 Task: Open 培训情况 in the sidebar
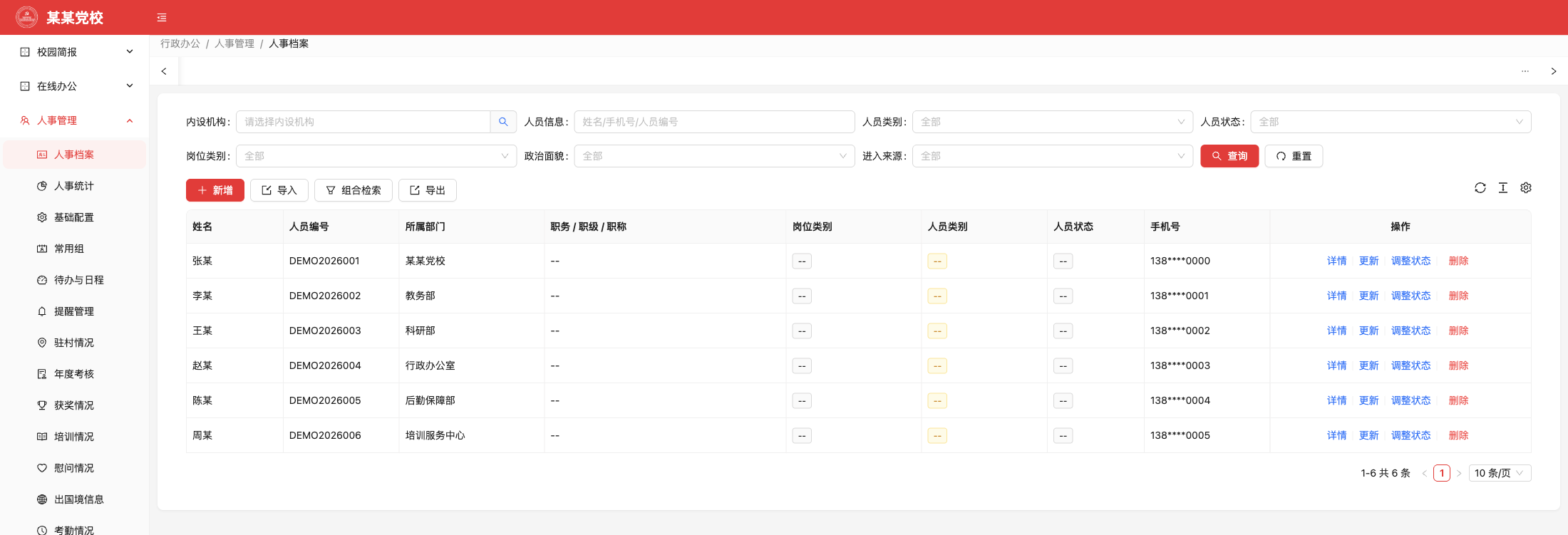click(74, 437)
